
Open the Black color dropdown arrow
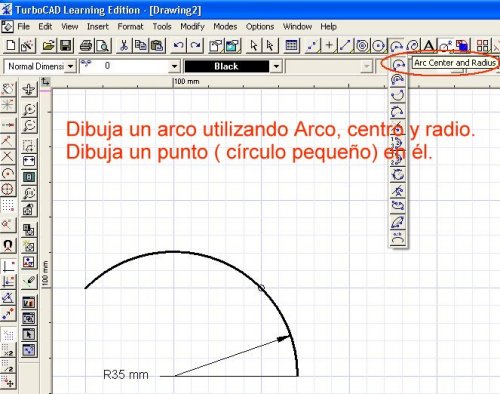276,66
